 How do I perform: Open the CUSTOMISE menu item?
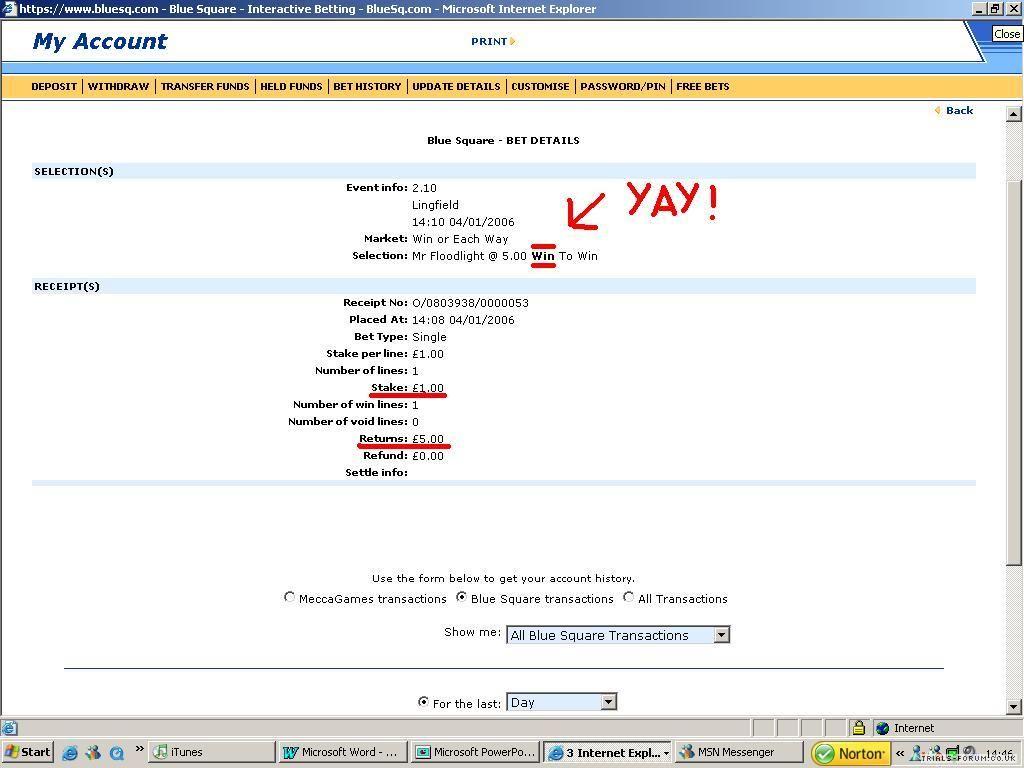pos(540,86)
